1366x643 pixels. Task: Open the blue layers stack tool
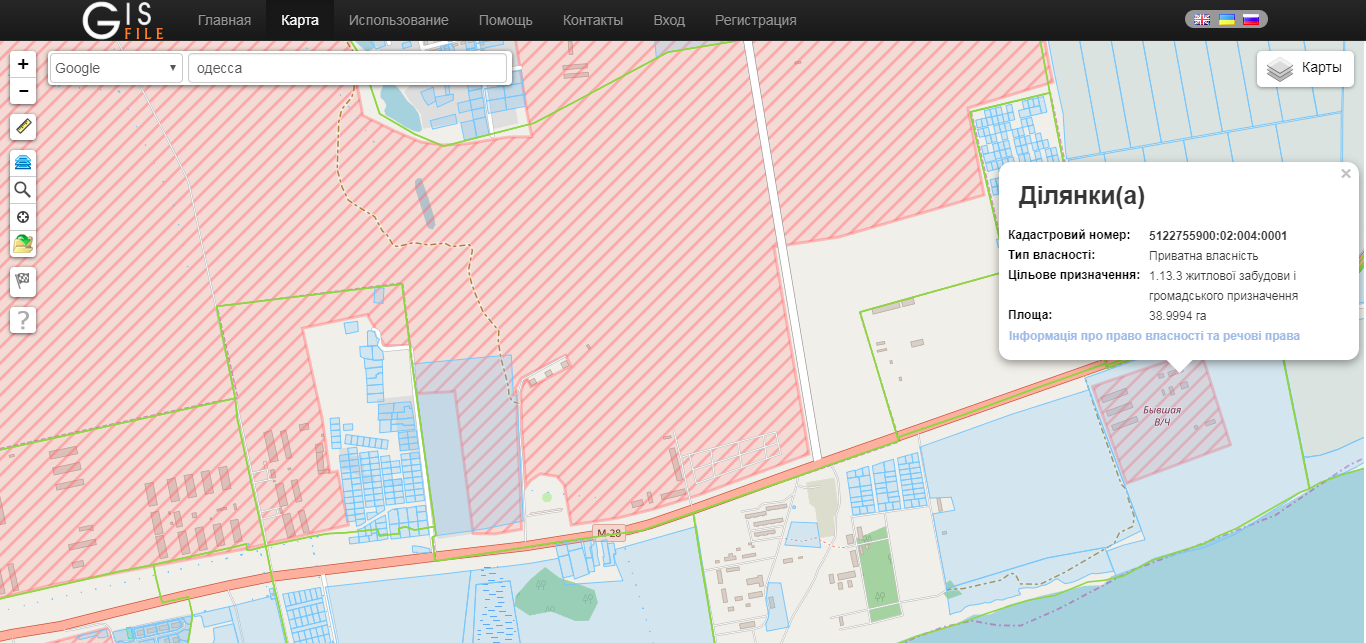click(23, 162)
